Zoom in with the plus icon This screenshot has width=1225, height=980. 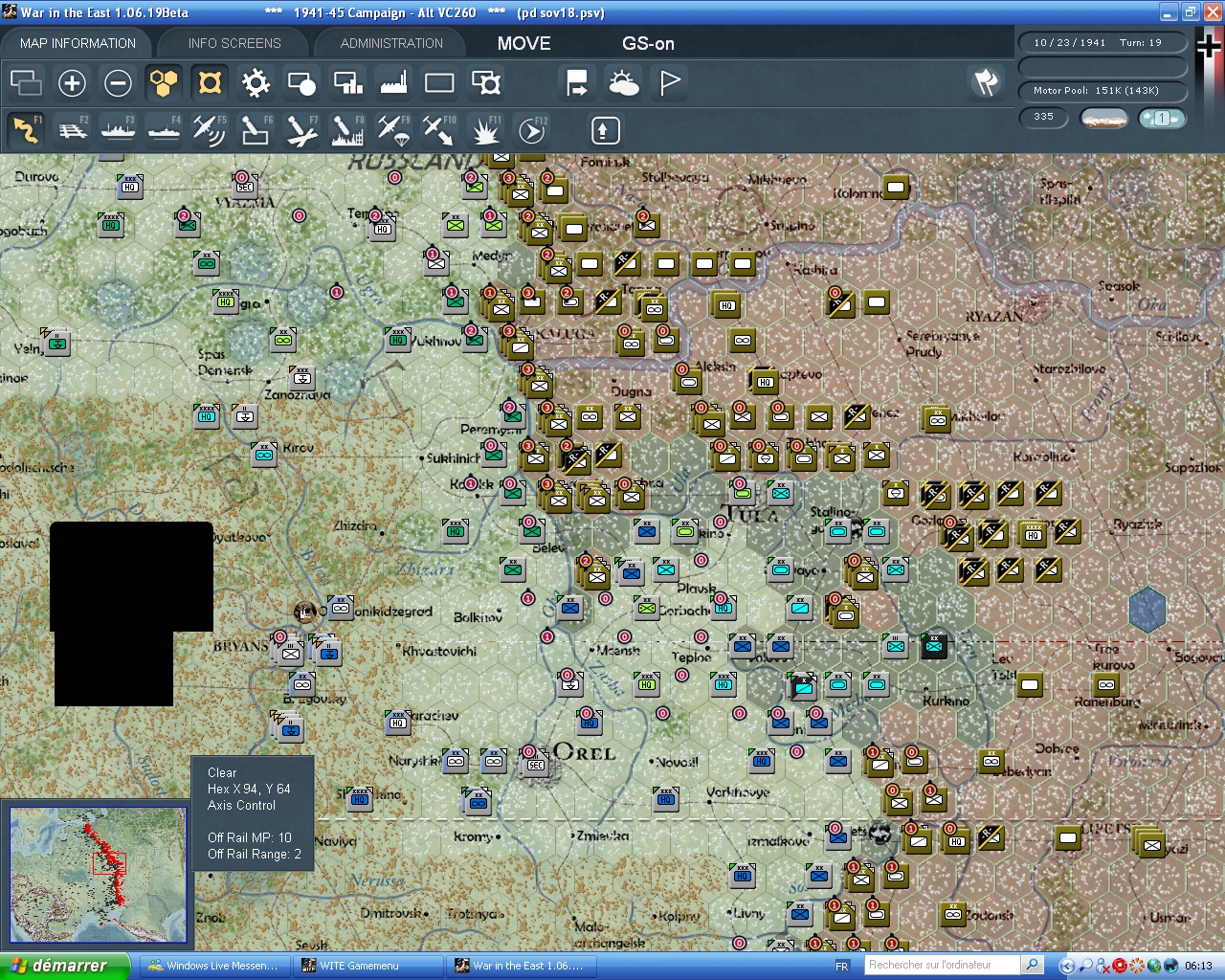(x=72, y=83)
